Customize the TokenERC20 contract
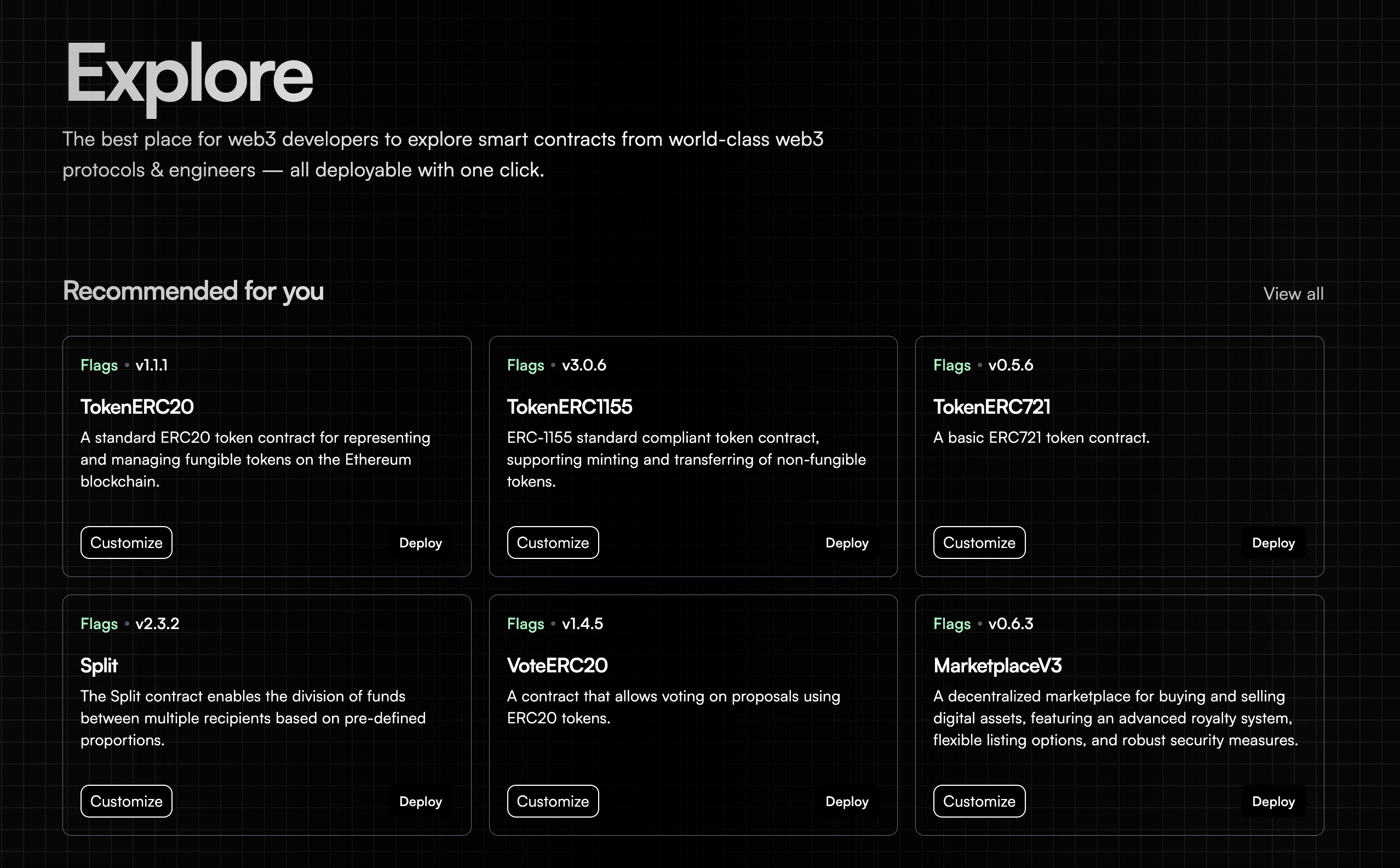The height and width of the screenshot is (868, 1400). coord(126,542)
